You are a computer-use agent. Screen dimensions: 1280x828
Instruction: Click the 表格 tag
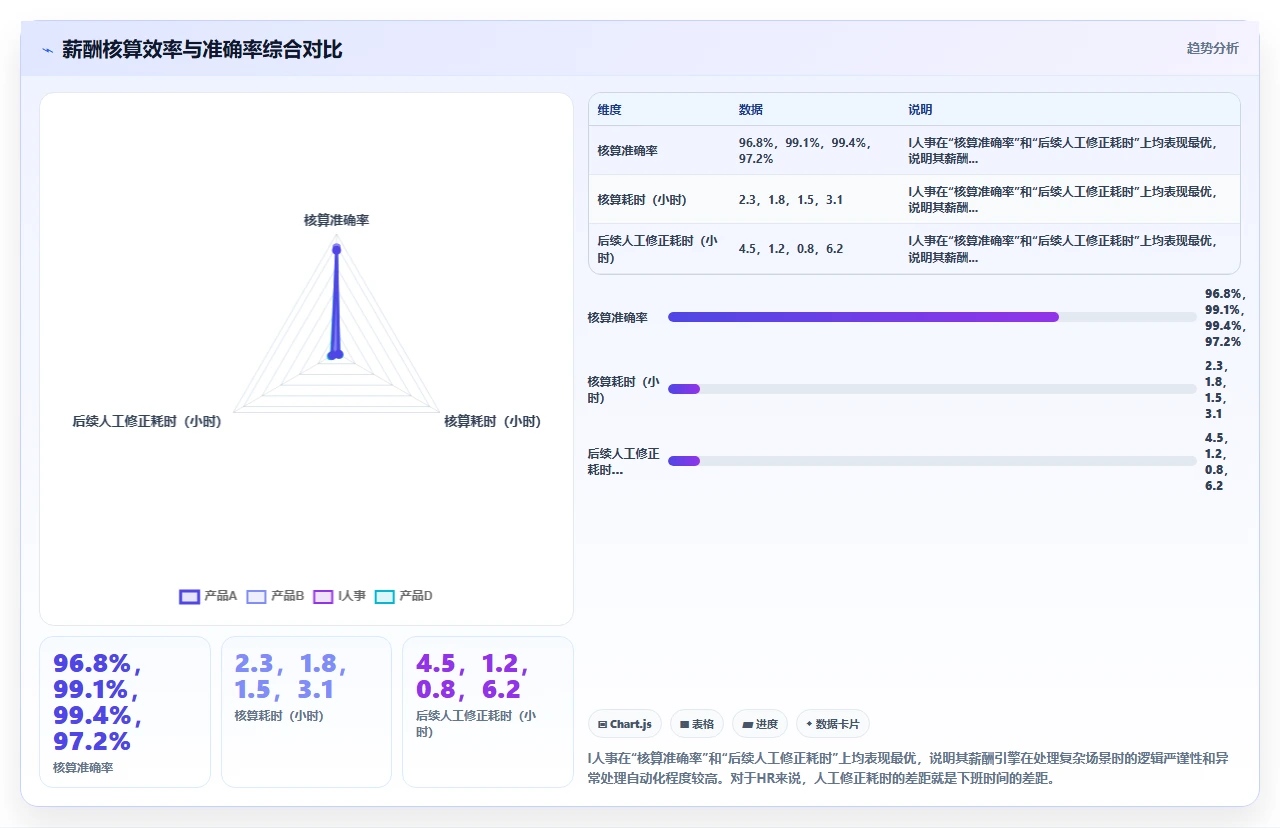point(697,724)
